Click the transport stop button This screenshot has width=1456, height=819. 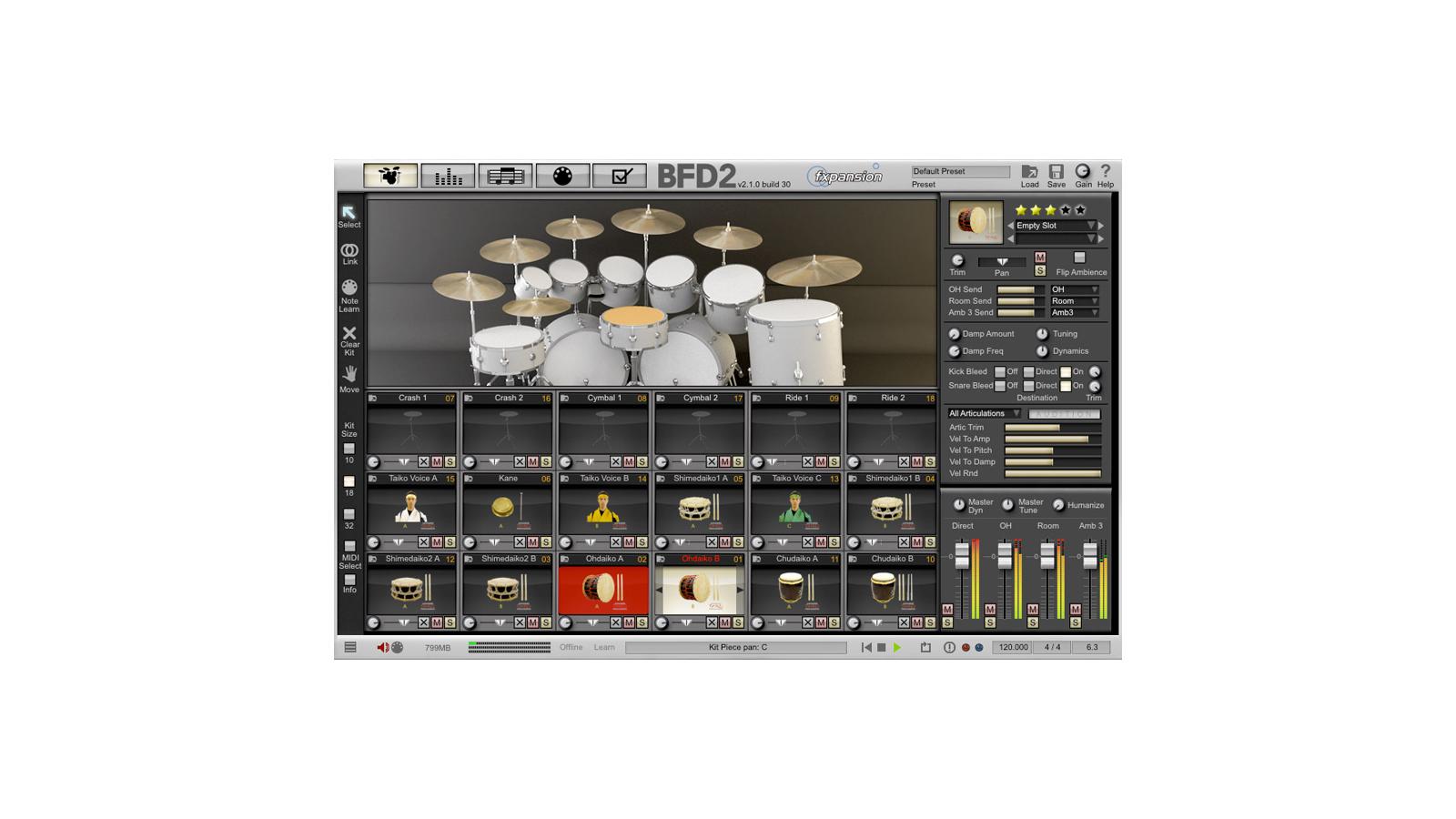click(881, 648)
